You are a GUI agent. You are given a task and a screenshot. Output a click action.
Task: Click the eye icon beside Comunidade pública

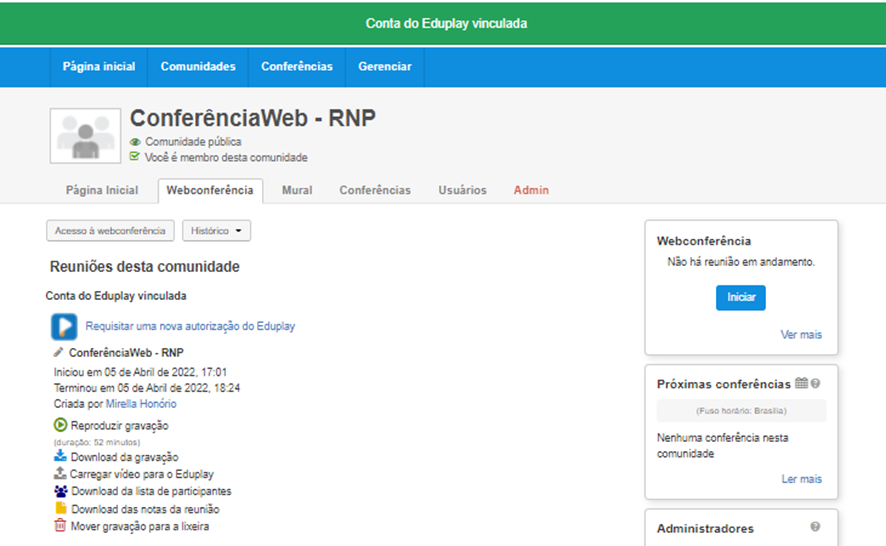(135, 142)
